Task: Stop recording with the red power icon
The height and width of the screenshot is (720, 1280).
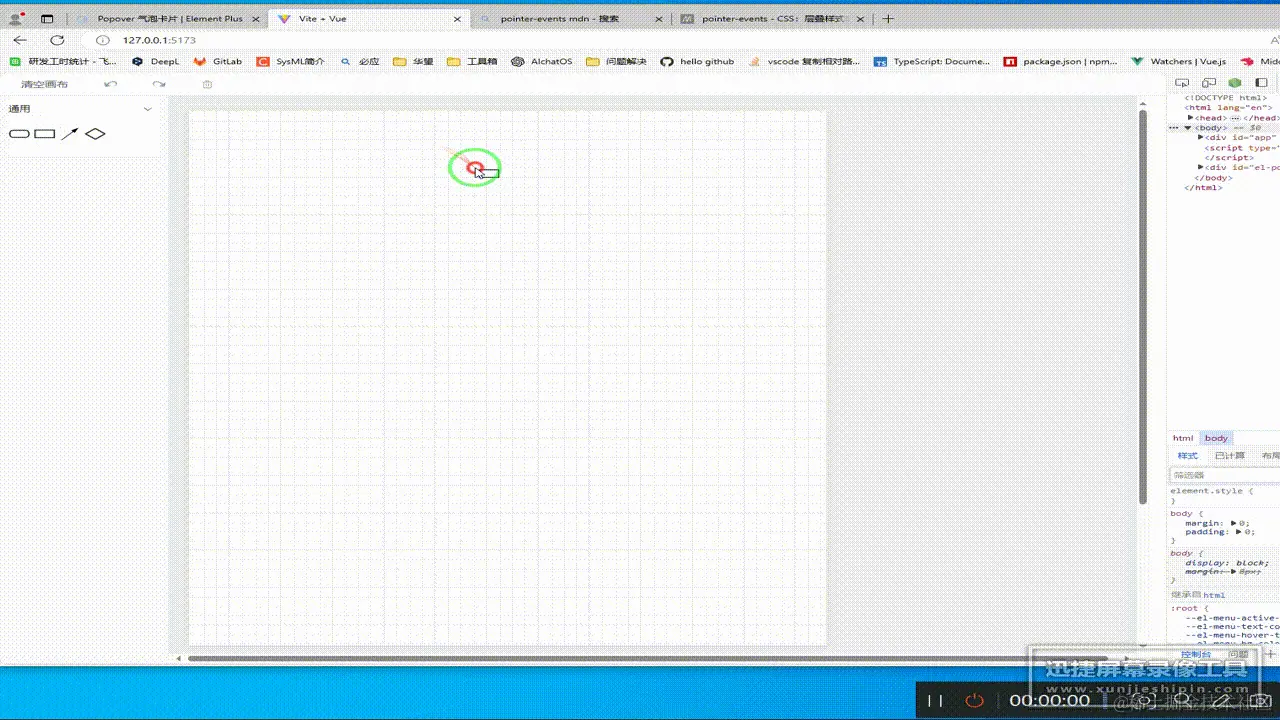Action: [x=974, y=701]
